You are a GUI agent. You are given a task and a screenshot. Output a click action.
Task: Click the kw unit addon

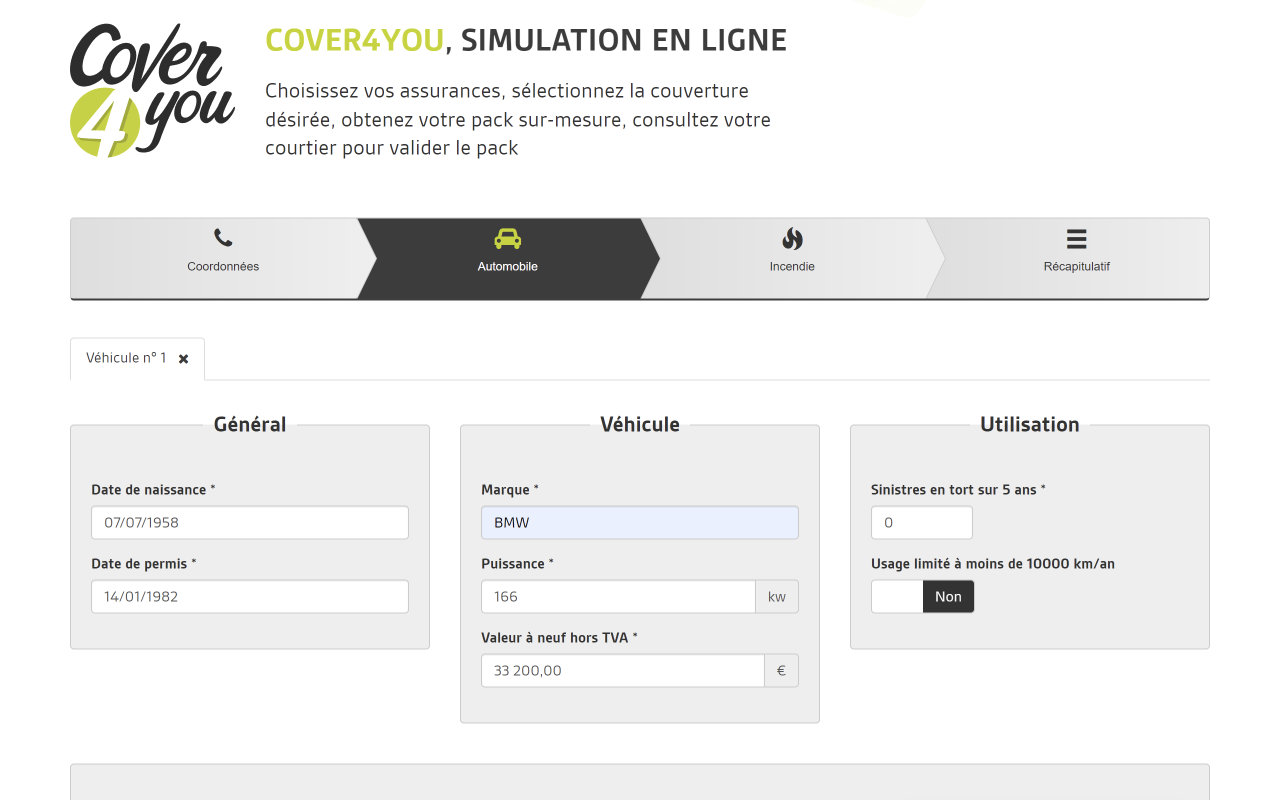click(777, 597)
